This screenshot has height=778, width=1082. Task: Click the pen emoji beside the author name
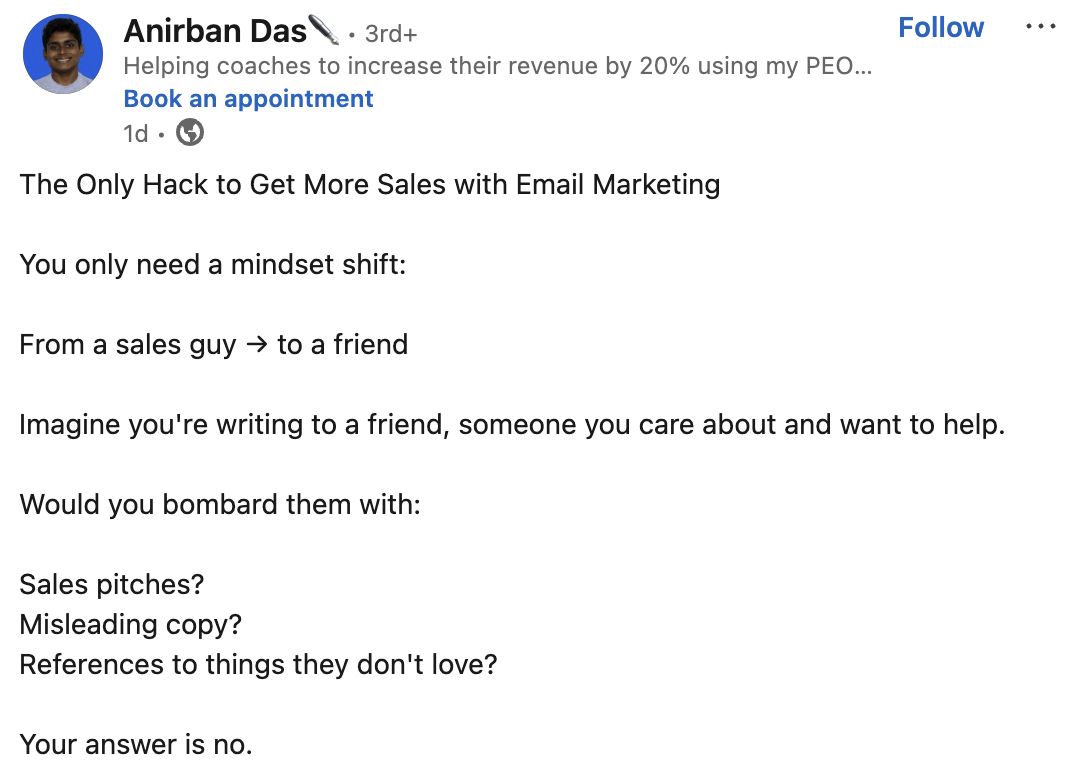(x=324, y=30)
